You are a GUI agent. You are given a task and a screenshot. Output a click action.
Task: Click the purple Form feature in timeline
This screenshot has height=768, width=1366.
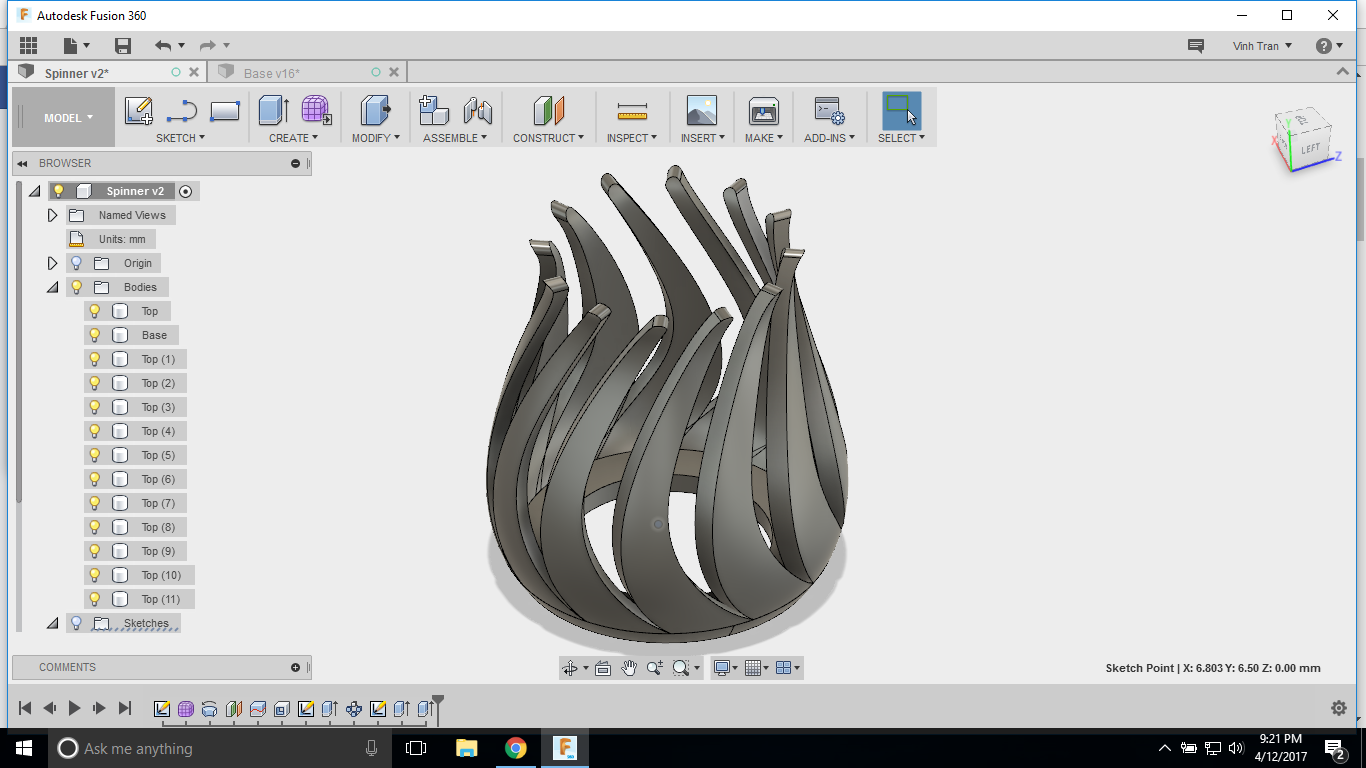click(186, 709)
